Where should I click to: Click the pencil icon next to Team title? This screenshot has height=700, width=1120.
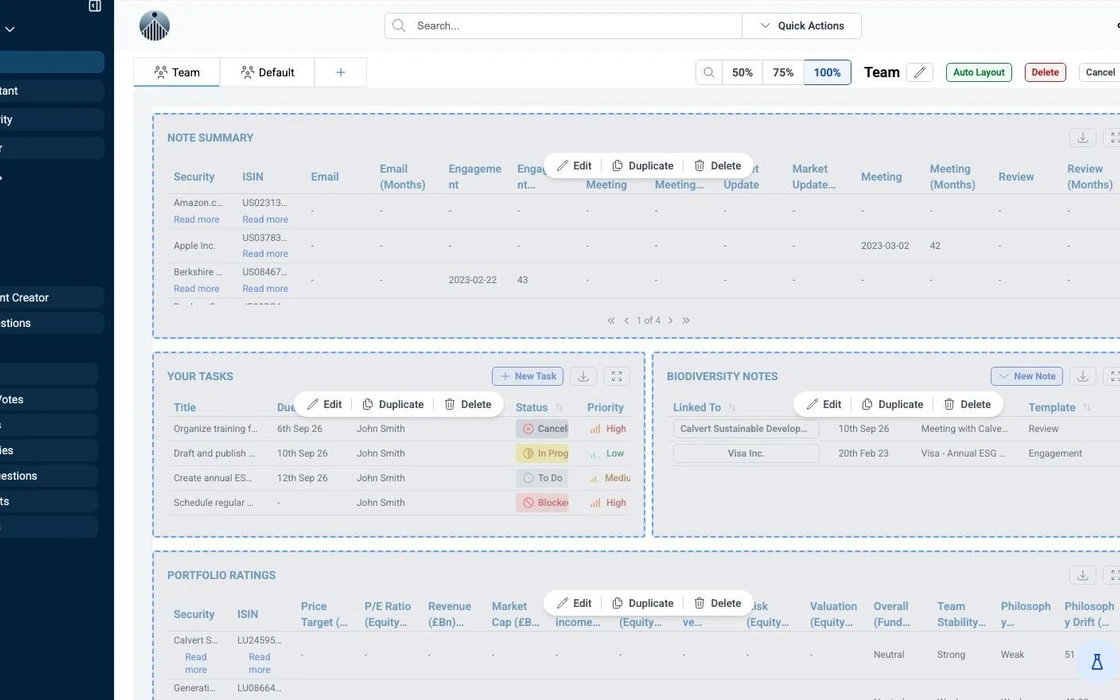(x=920, y=72)
